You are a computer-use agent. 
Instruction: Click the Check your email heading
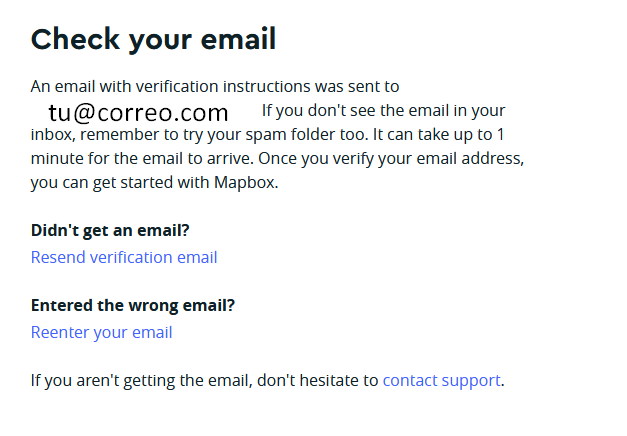click(153, 39)
